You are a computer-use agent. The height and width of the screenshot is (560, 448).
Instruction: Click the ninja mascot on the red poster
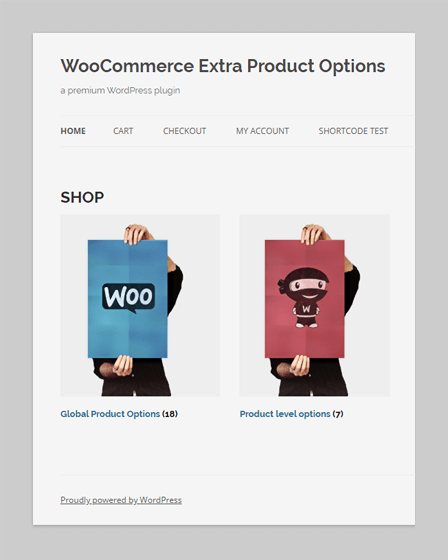coord(305,298)
